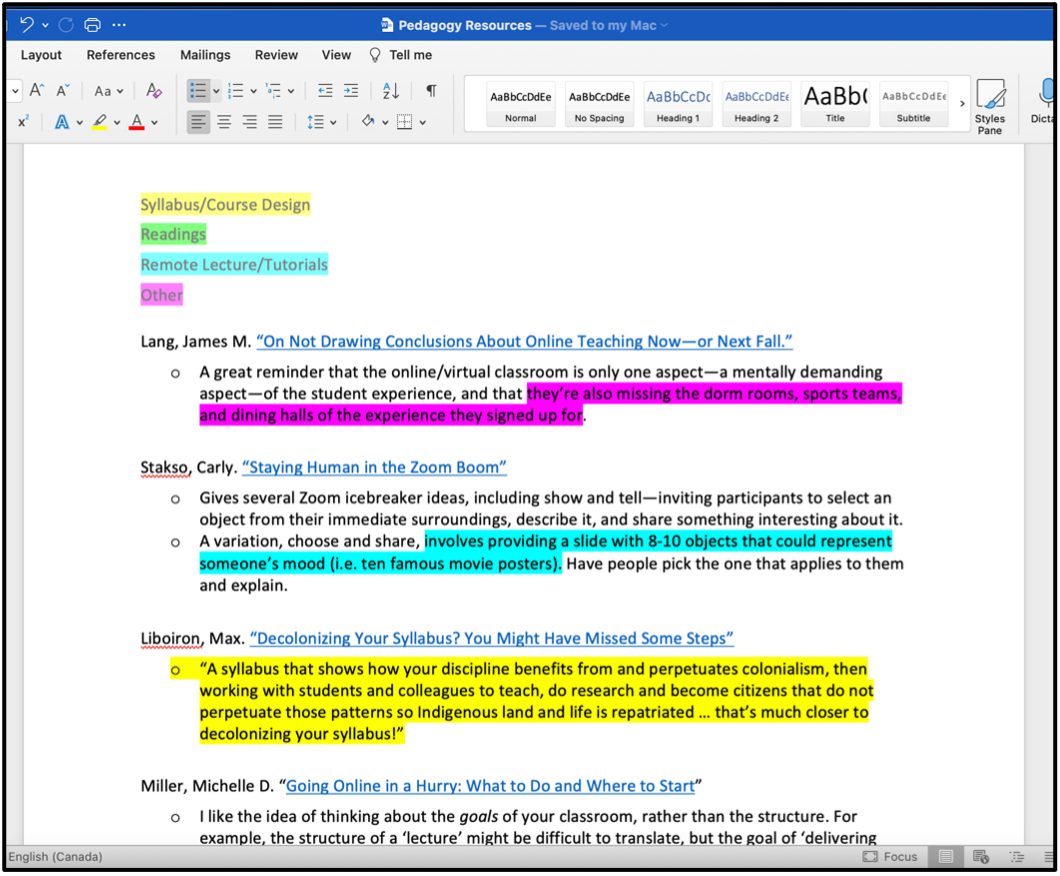
Task: Apply the yellow text highlight color
Action: pos(99,122)
